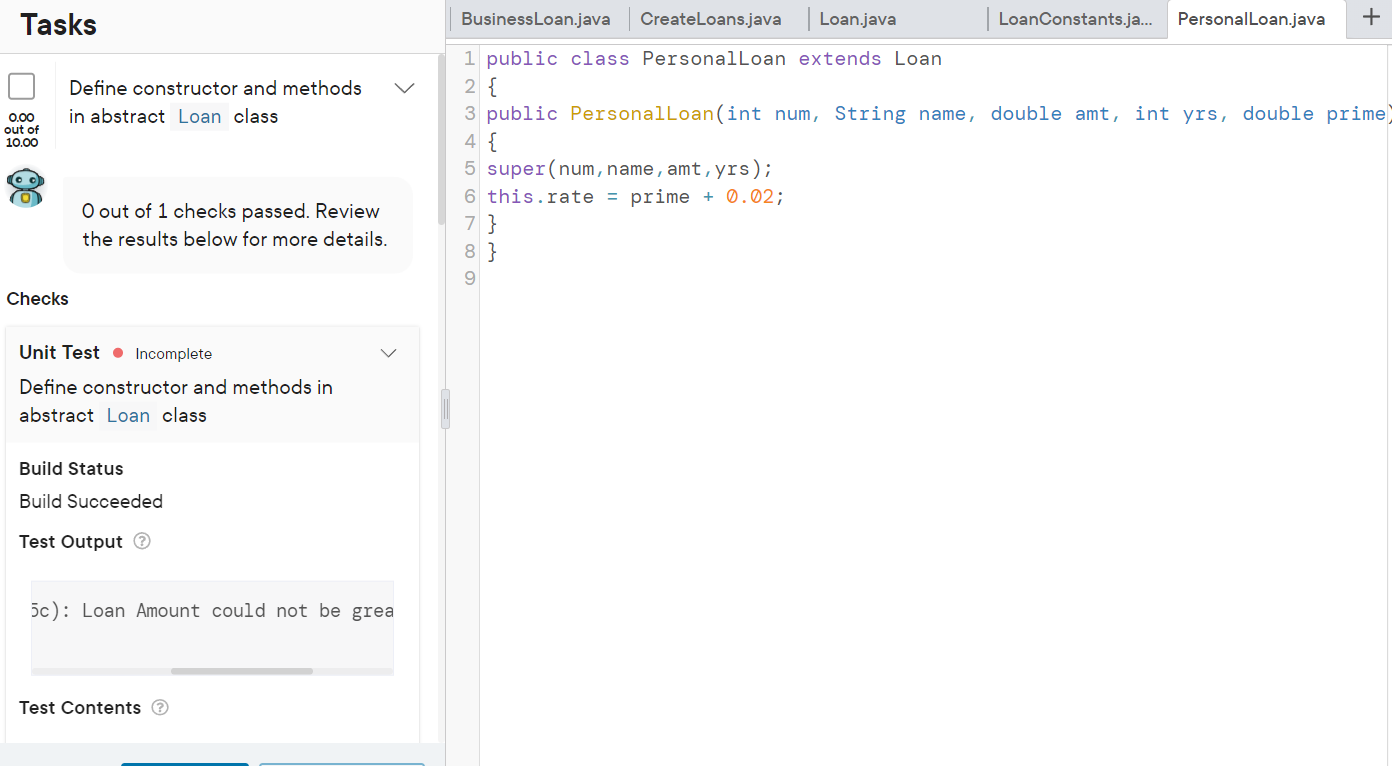Click the 'Unit Test' heading
The height and width of the screenshot is (766, 1392).
click(60, 352)
